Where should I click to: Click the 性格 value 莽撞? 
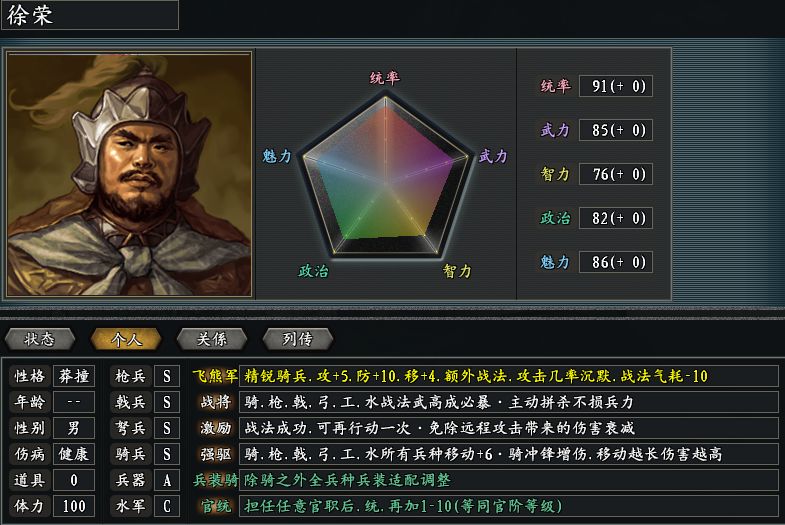point(73,377)
